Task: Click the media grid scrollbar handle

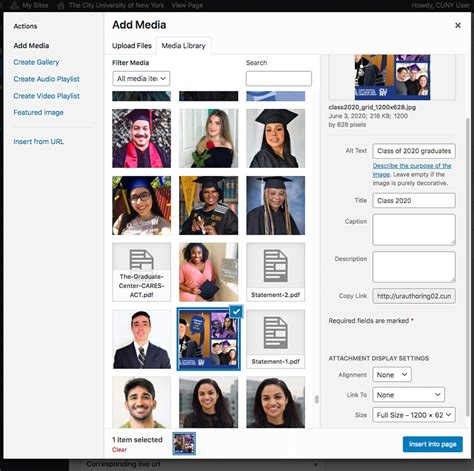Action: pos(316,399)
